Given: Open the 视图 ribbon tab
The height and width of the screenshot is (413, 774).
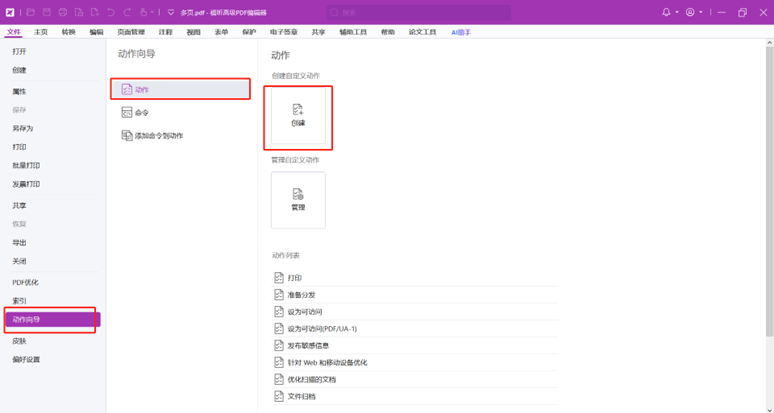Looking at the screenshot, I should pos(194,32).
